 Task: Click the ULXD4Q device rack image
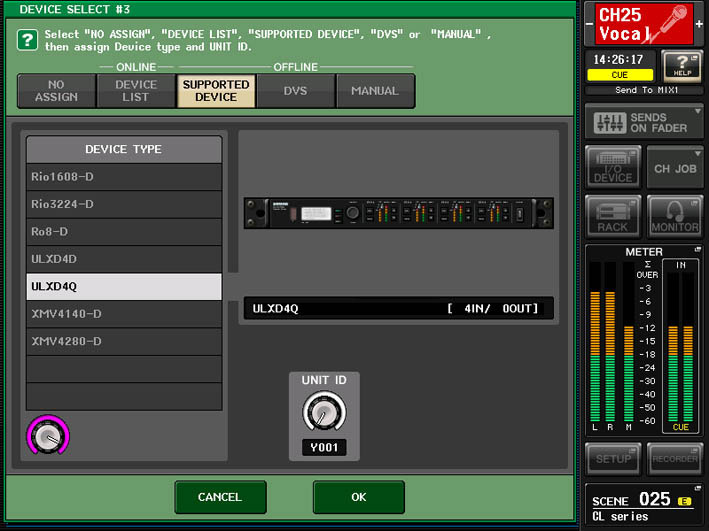(398, 213)
